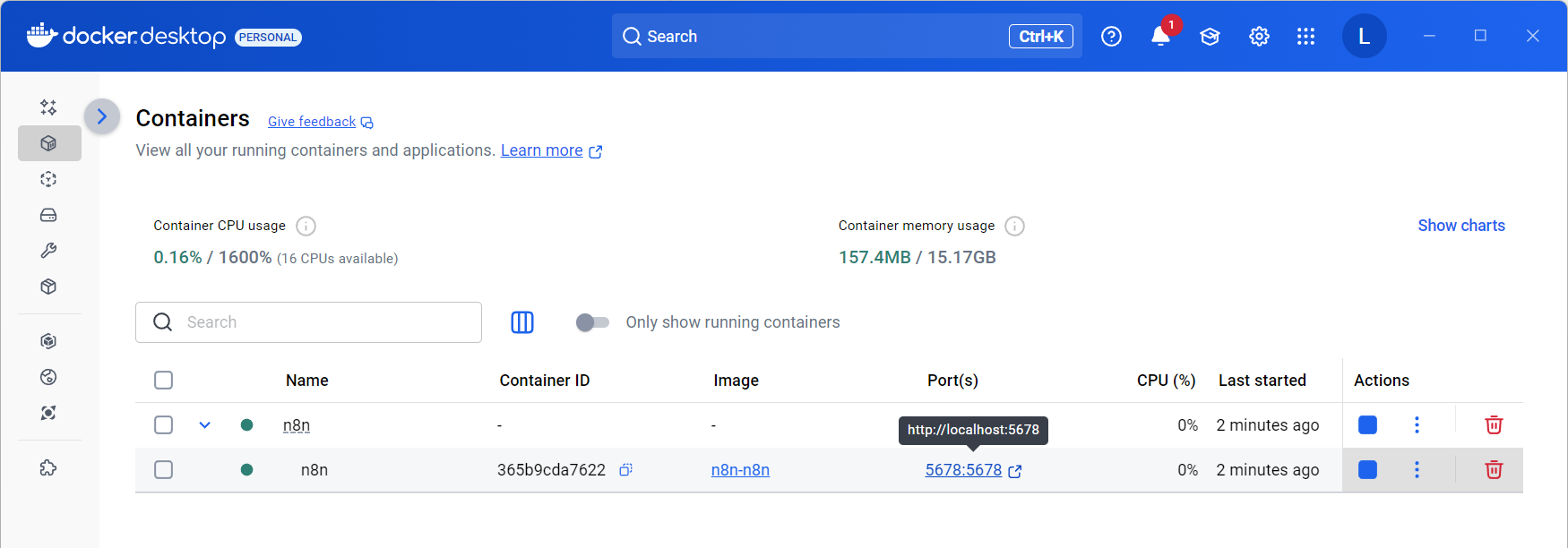Open the n8n stack name link
The height and width of the screenshot is (548, 1568).
tap(297, 425)
